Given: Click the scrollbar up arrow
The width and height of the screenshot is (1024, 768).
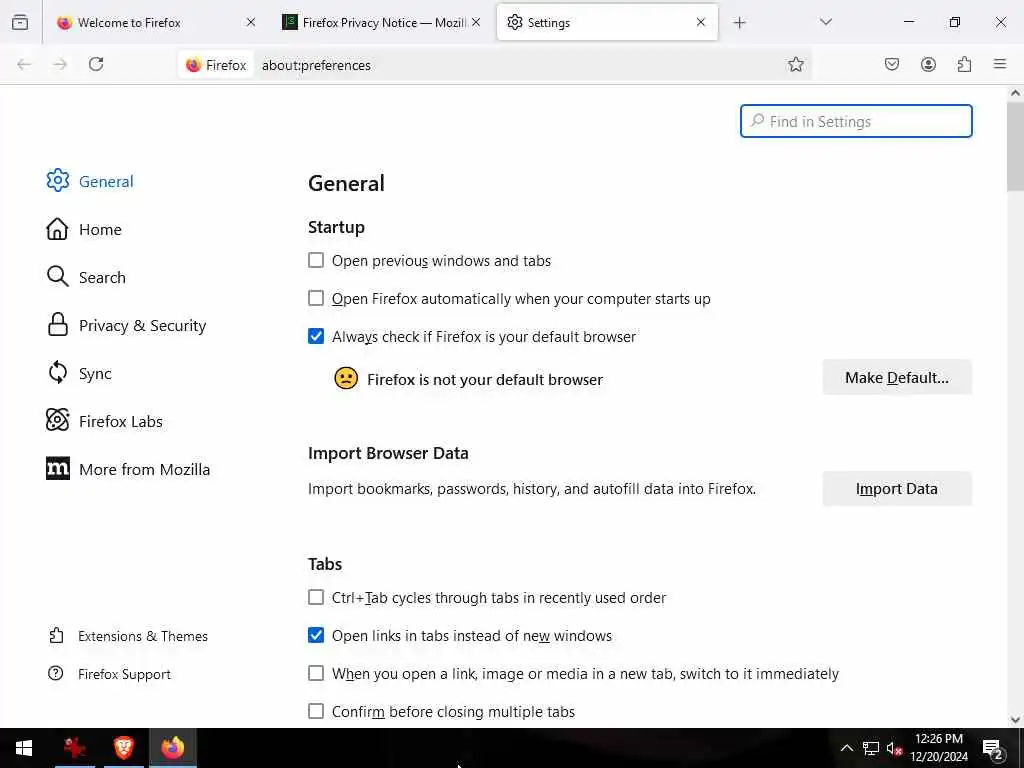Looking at the screenshot, I should click(1015, 93).
